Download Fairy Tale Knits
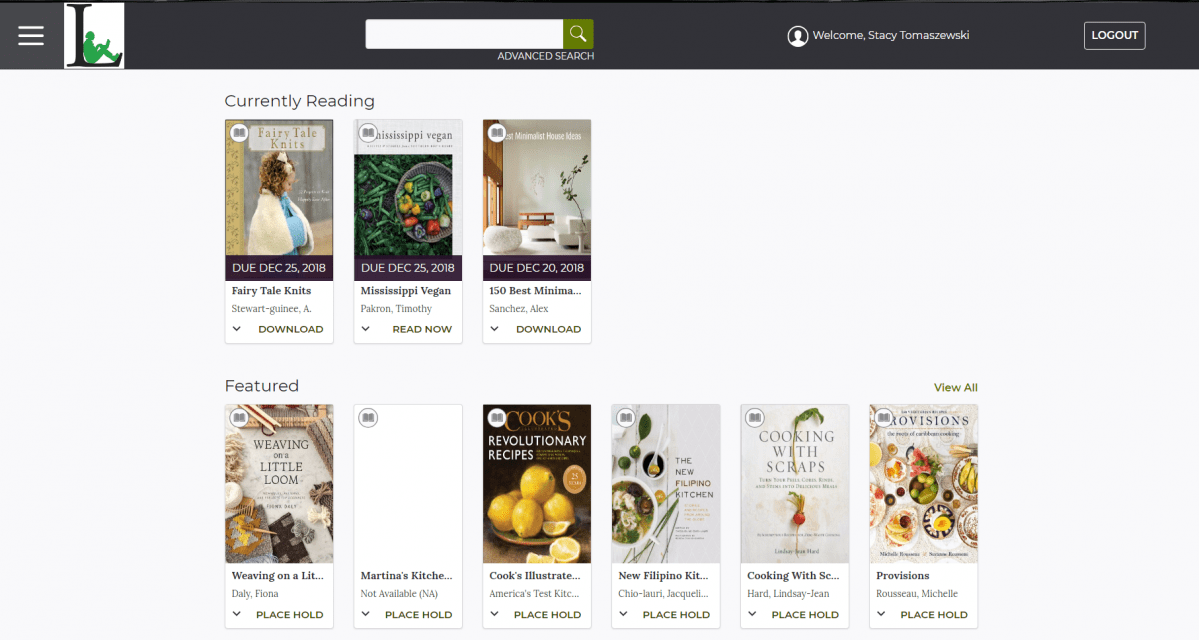This screenshot has width=1199, height=640. [291, 330]
